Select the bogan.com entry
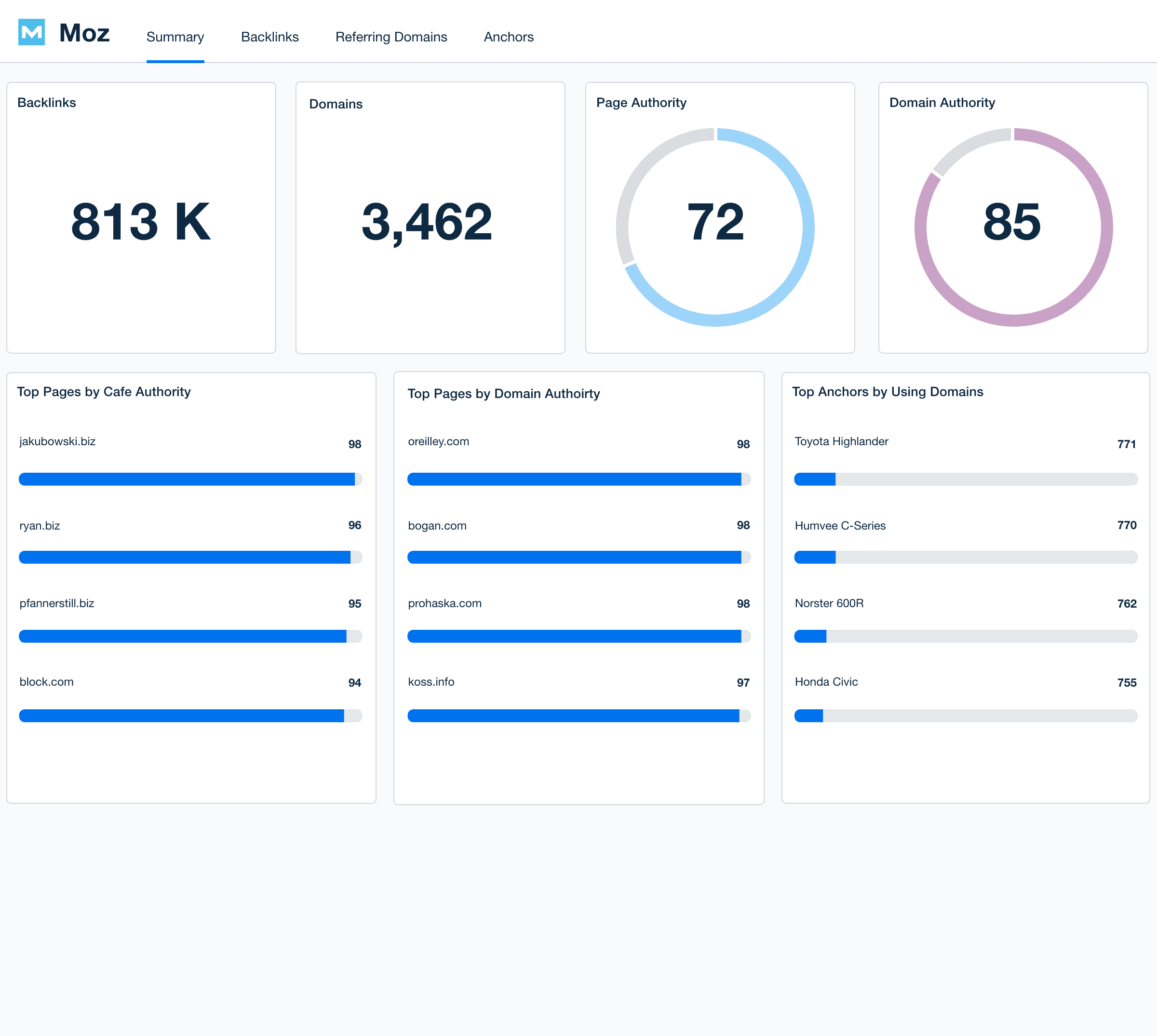The width and height of the screenshot is (1157, 1036). tap(437, 525)
